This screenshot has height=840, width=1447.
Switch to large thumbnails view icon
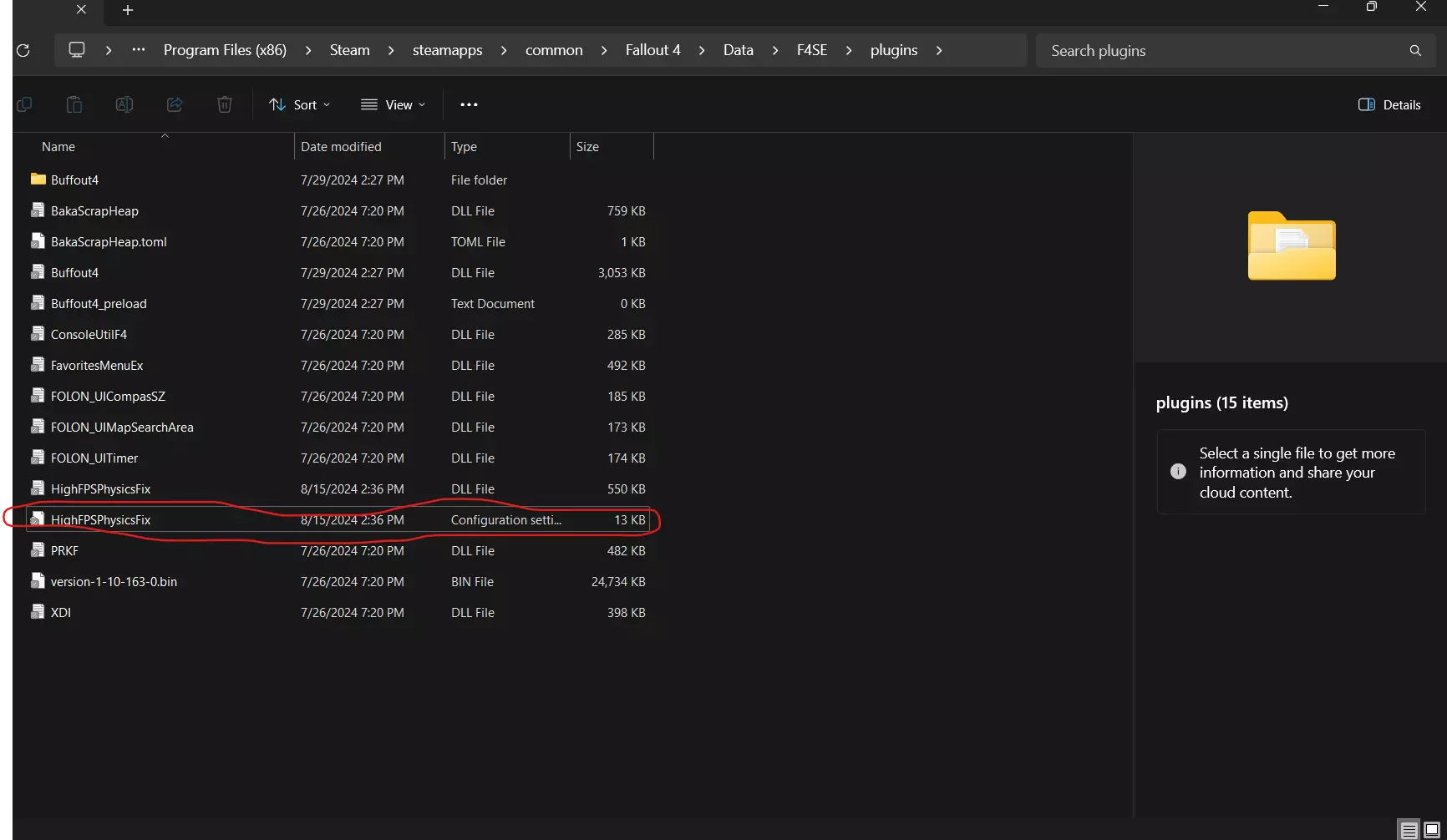coord(1431,830)
